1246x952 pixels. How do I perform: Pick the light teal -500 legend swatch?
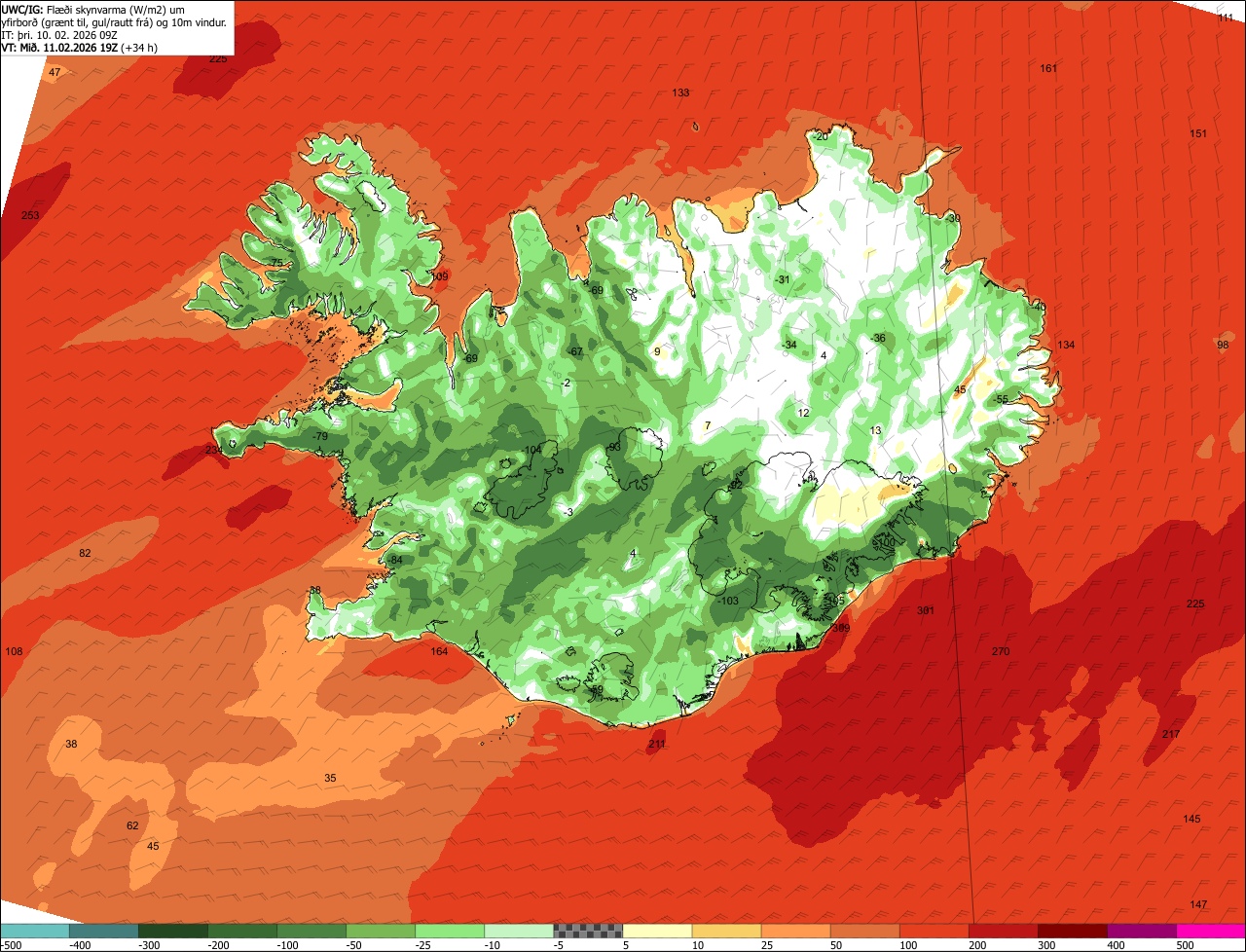(35, 931)
